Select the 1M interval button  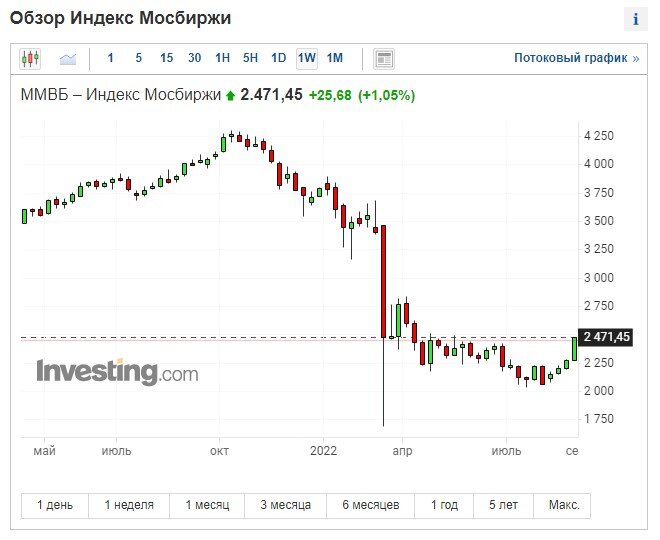pos(335,58)
